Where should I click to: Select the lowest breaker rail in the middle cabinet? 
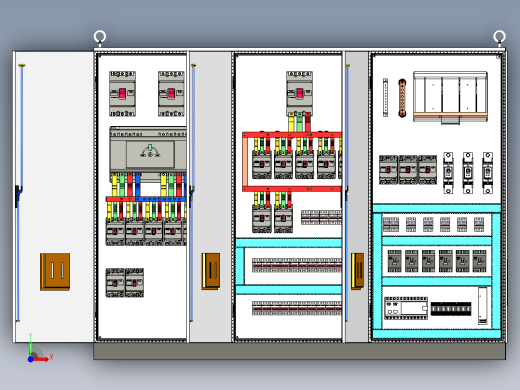(297, 308)
